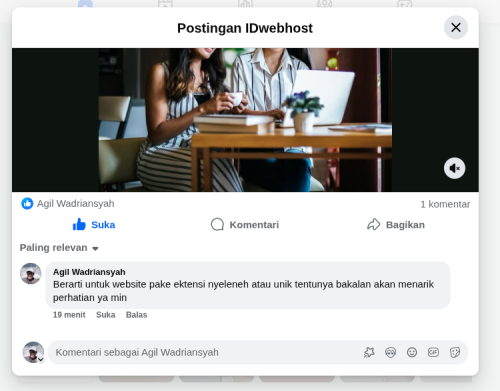Open blue like reaction icon list
The height and width of the screenshot is (391, 500).
pos(27,203)
